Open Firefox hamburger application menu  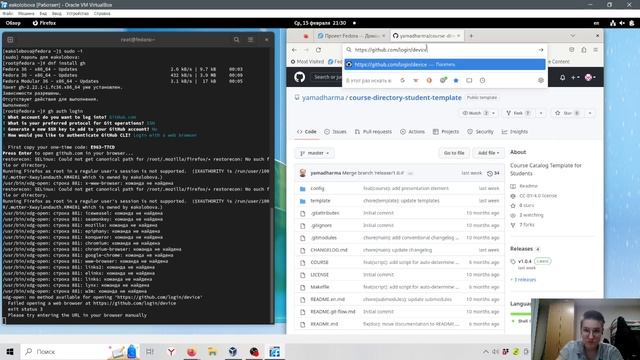point(596,50)
